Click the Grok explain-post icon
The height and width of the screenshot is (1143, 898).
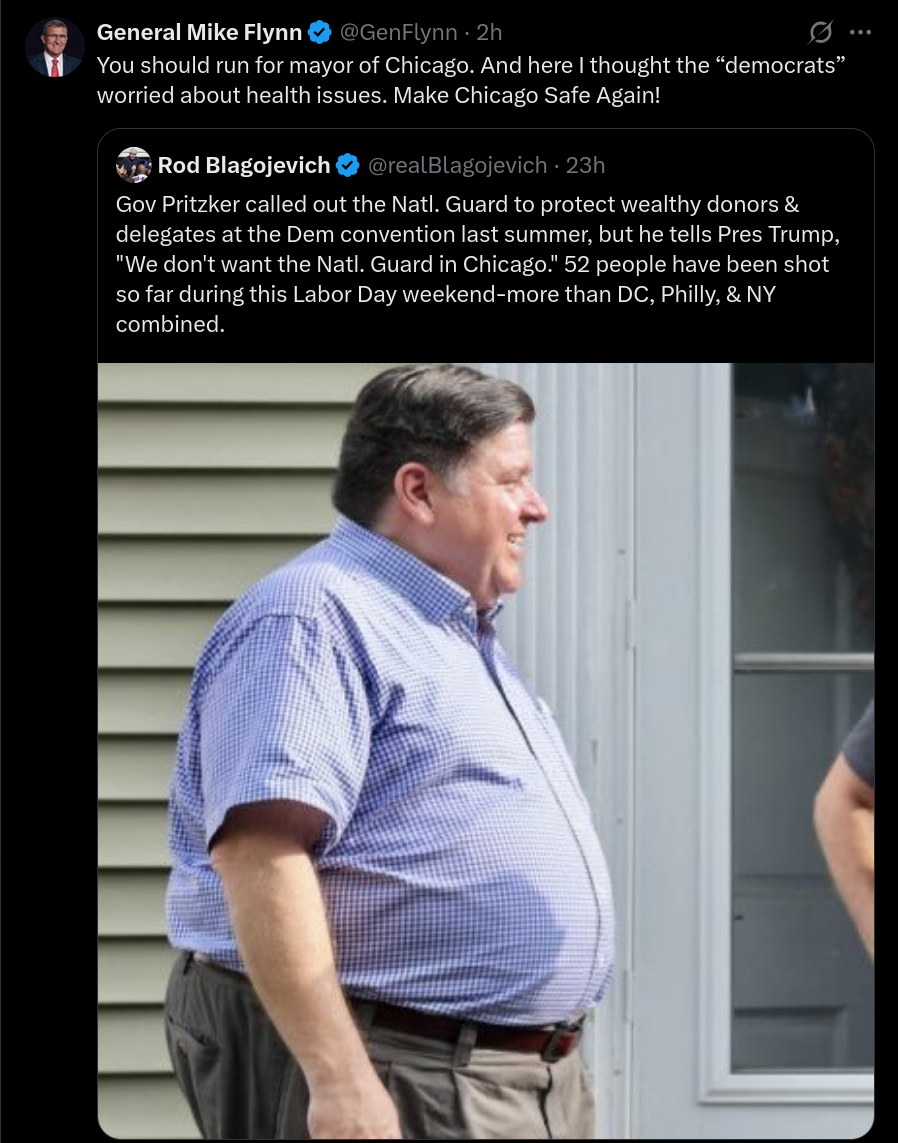tap(820, 32)
